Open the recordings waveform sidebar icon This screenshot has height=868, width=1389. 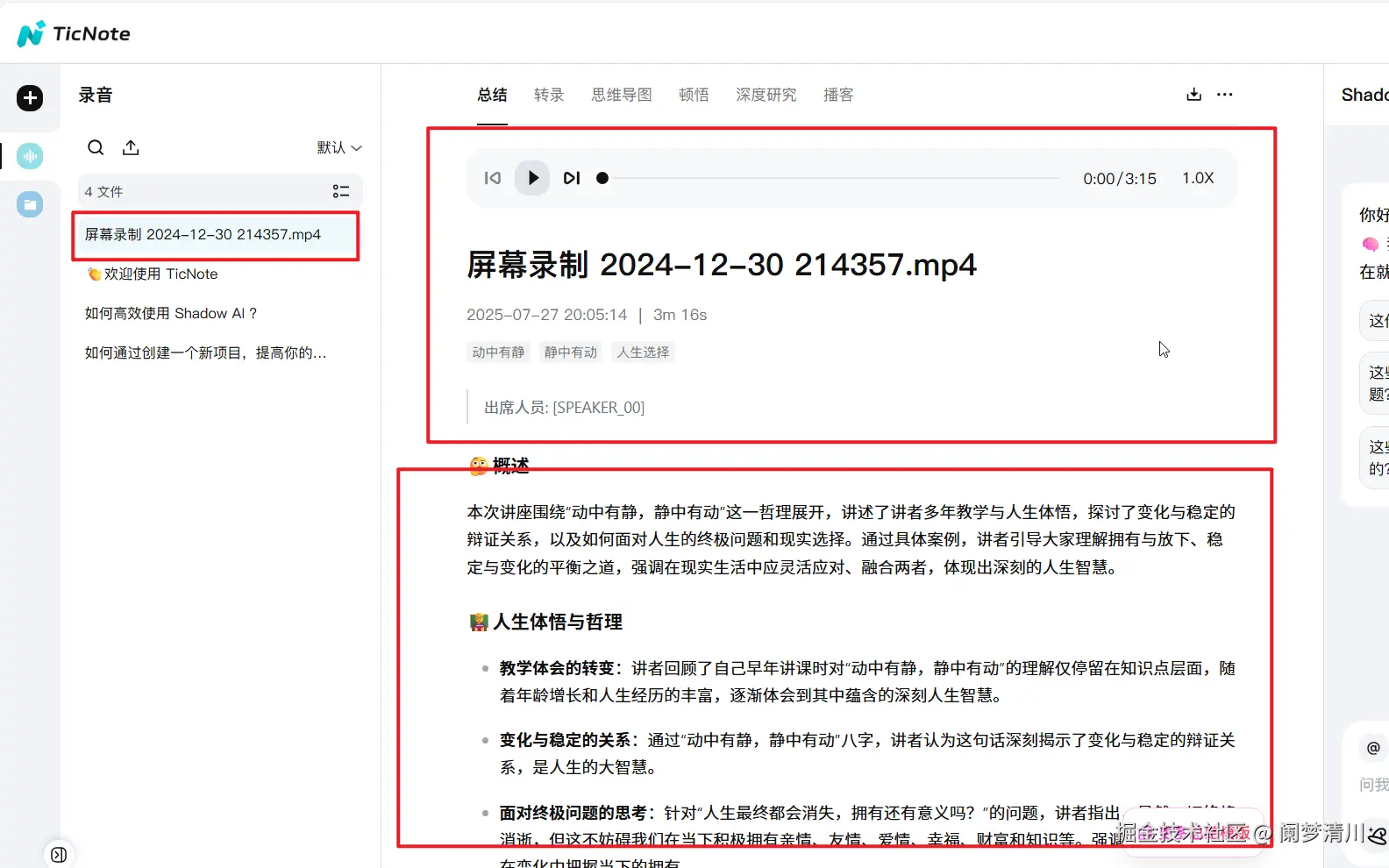click(30, 157)
